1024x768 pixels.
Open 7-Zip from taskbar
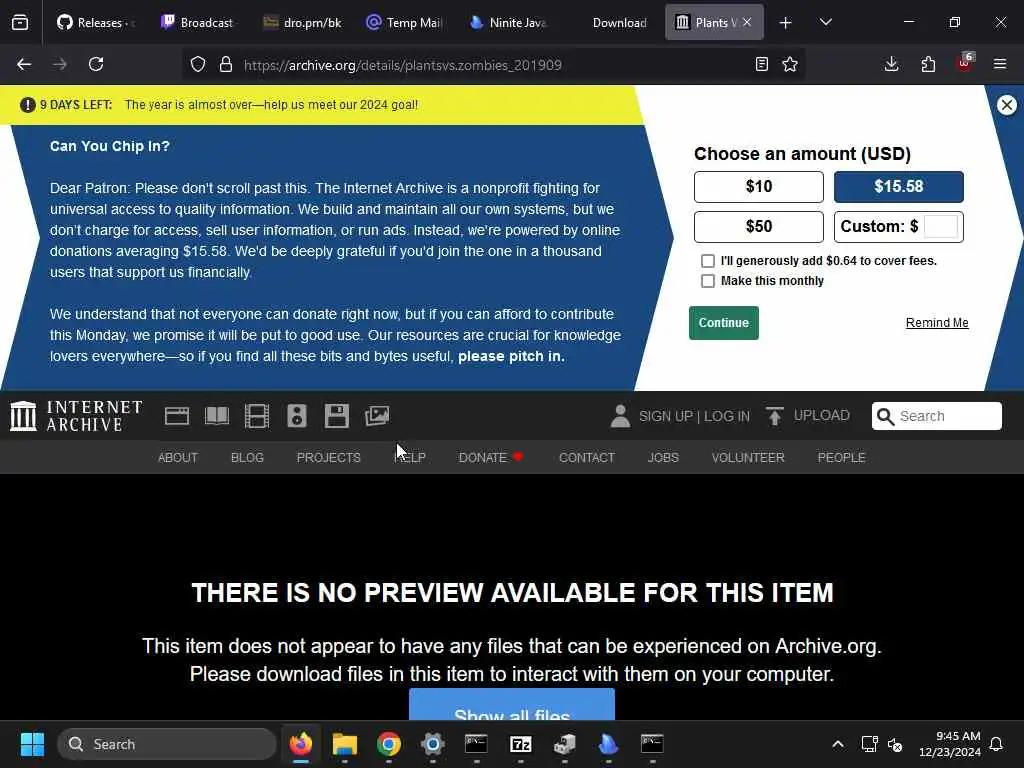click(520, 744)
